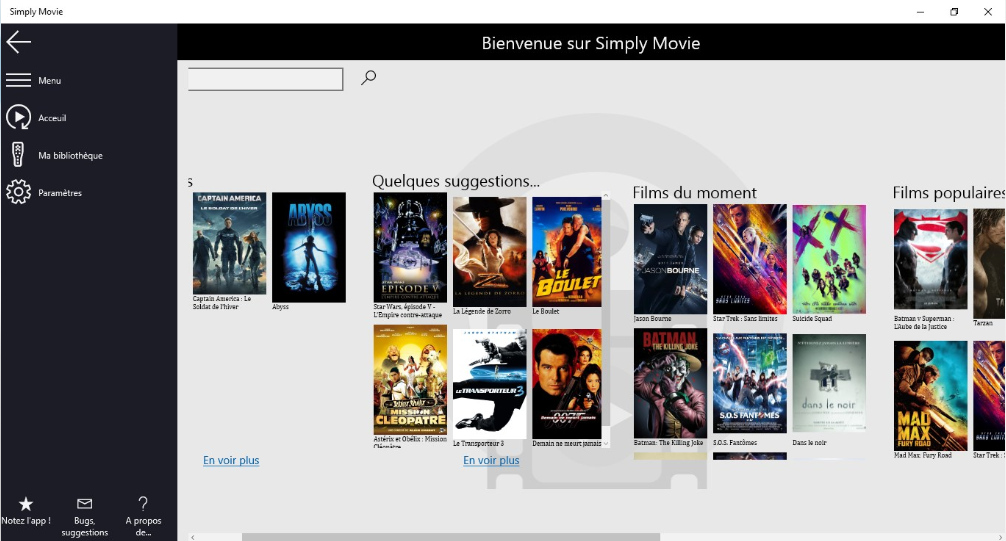
Task: Open the hamburger Menu icon
Action: [18, 80]
